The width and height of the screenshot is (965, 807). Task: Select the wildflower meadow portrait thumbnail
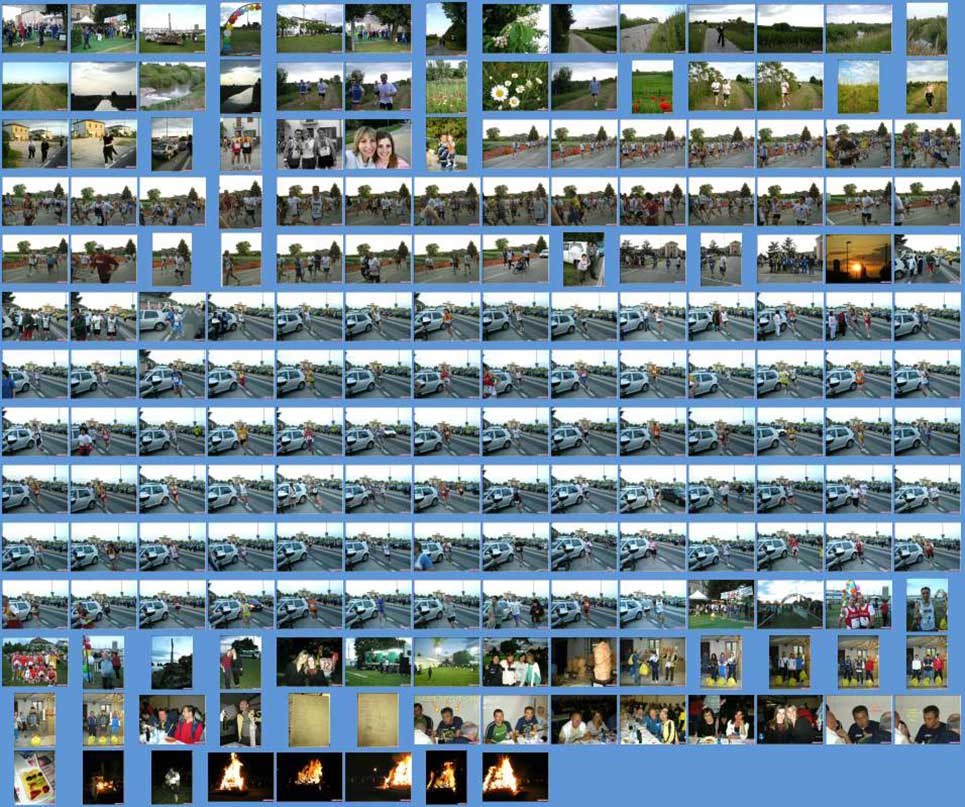[446, 86]
